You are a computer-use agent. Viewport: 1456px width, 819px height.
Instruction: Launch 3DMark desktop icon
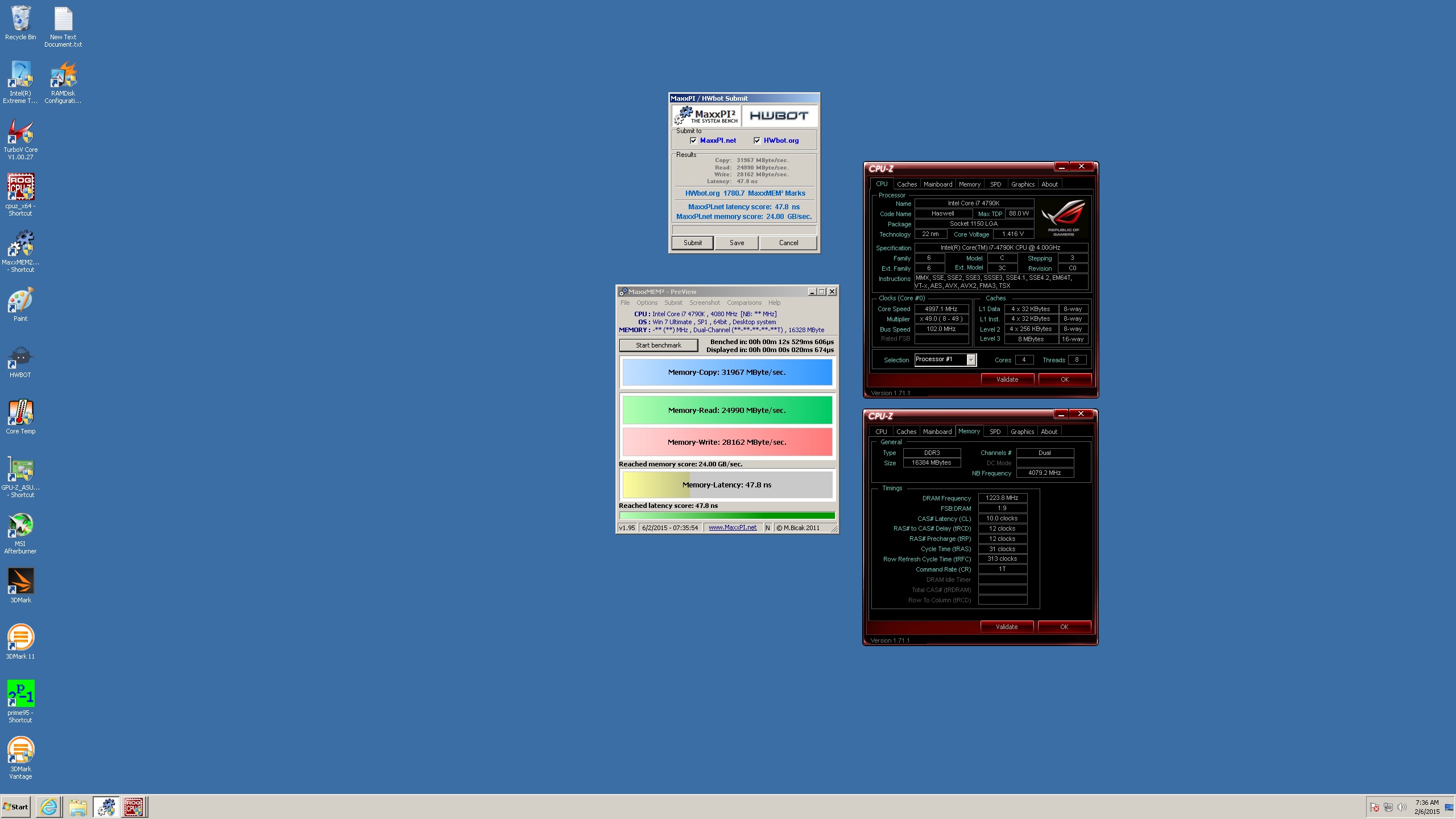(20, 585)
